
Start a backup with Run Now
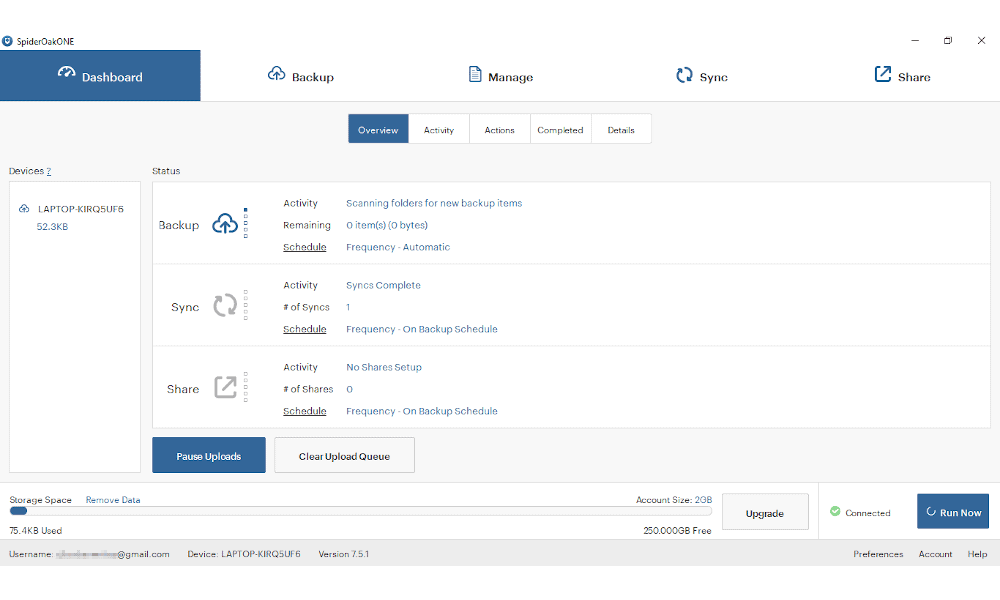pyautogui.click(x=953, y=511)
